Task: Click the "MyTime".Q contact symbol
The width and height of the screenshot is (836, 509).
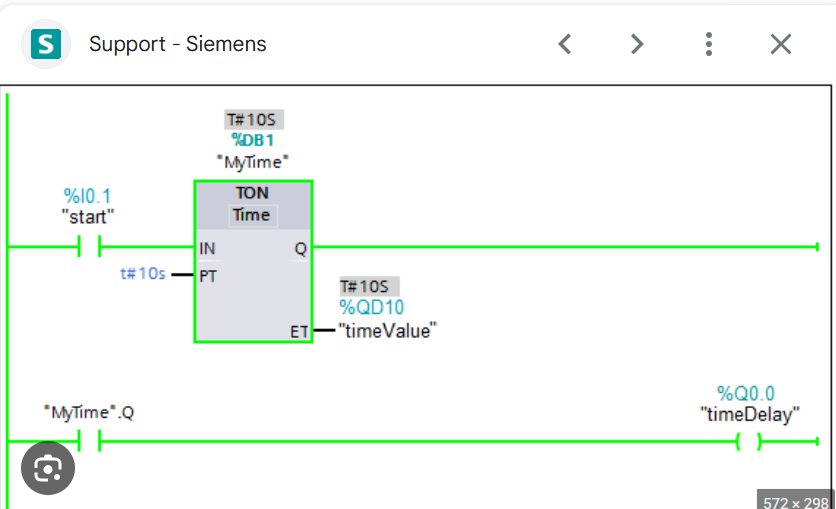Action: pyautogui.click(x=89, y=440)
